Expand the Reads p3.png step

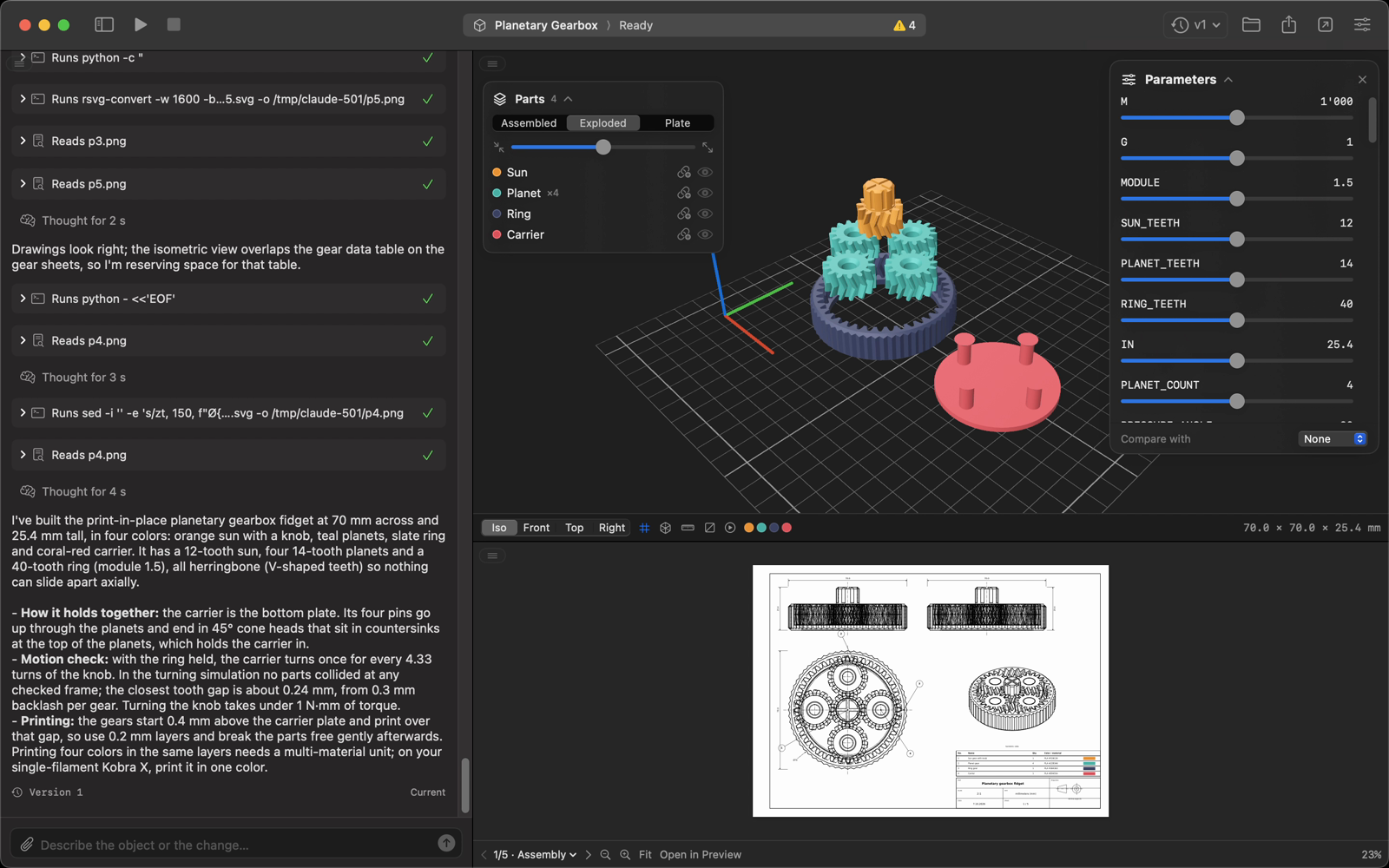[x=23, y=141]
